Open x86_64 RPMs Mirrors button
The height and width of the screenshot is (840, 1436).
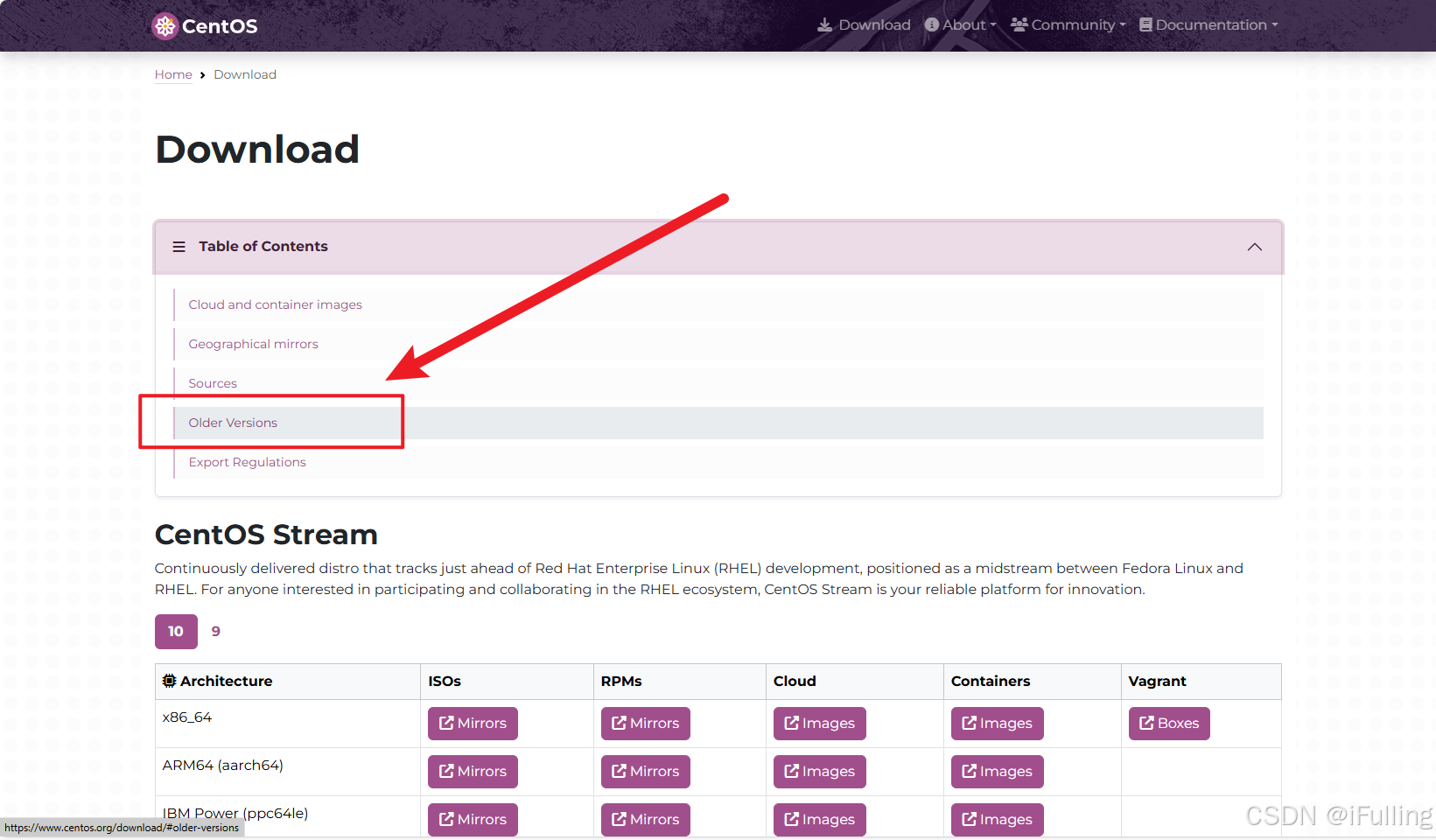(x=646, y=724)
